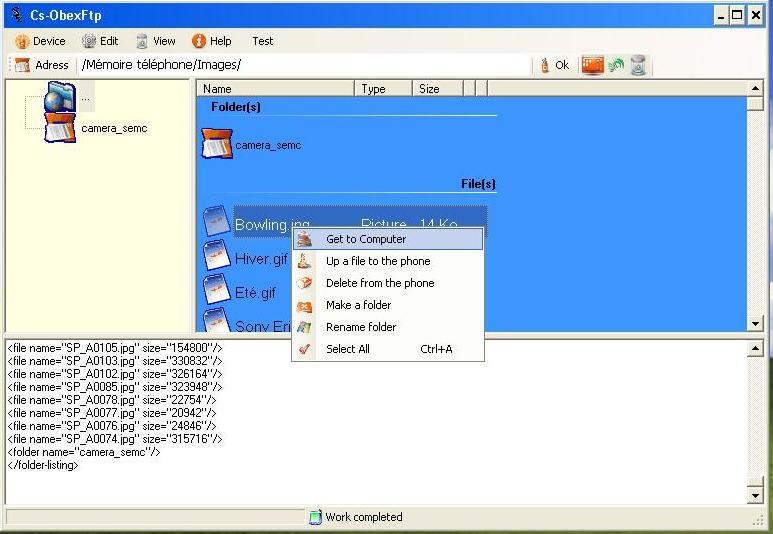Click the globe parent folder icon in tree
The width and height of the screenshot is (773, 534).
coord(60,97)
